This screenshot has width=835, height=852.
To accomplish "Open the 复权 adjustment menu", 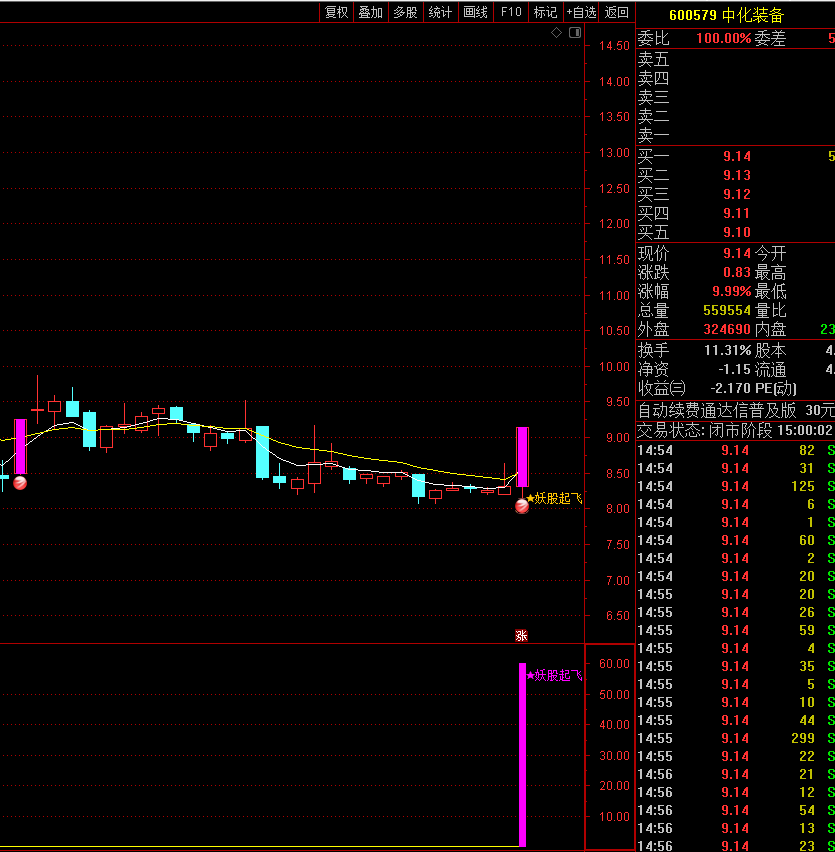I will pyautogui.click(x=336, y=12).
